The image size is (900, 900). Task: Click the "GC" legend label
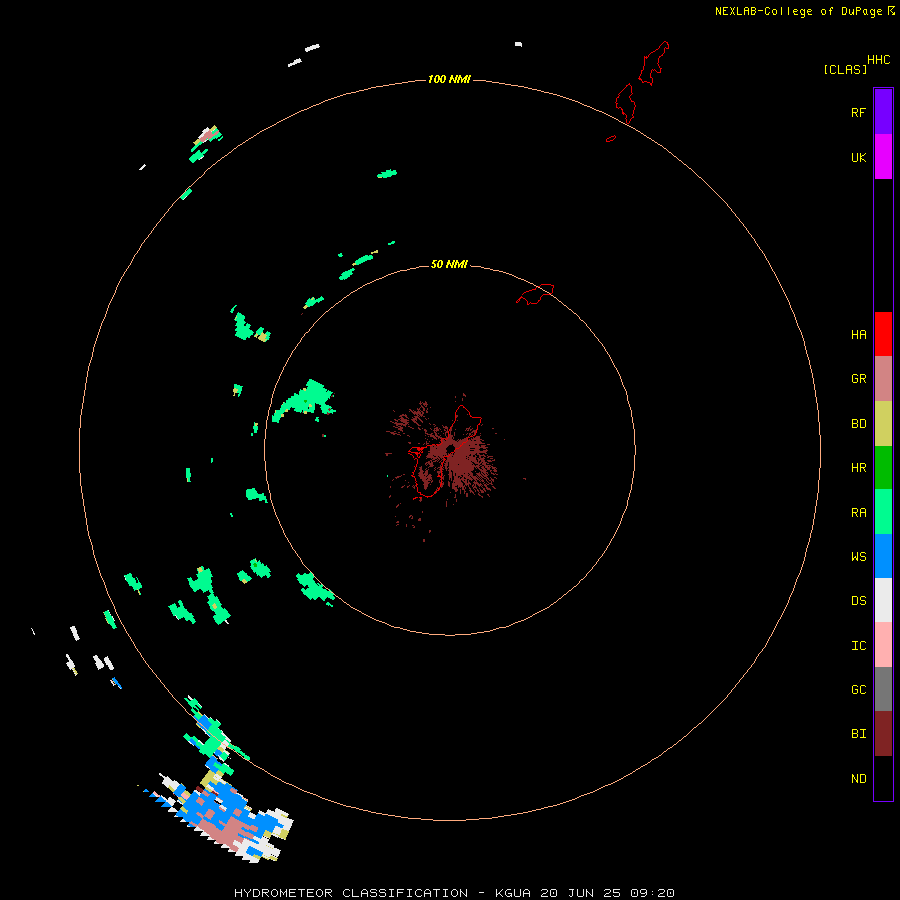[x=858, y=690]
